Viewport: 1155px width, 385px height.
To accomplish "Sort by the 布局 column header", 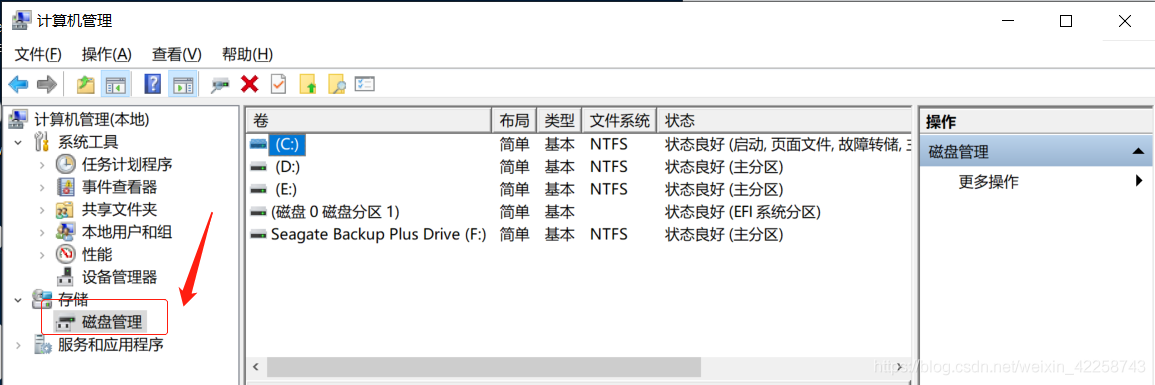I will point(514,120).
